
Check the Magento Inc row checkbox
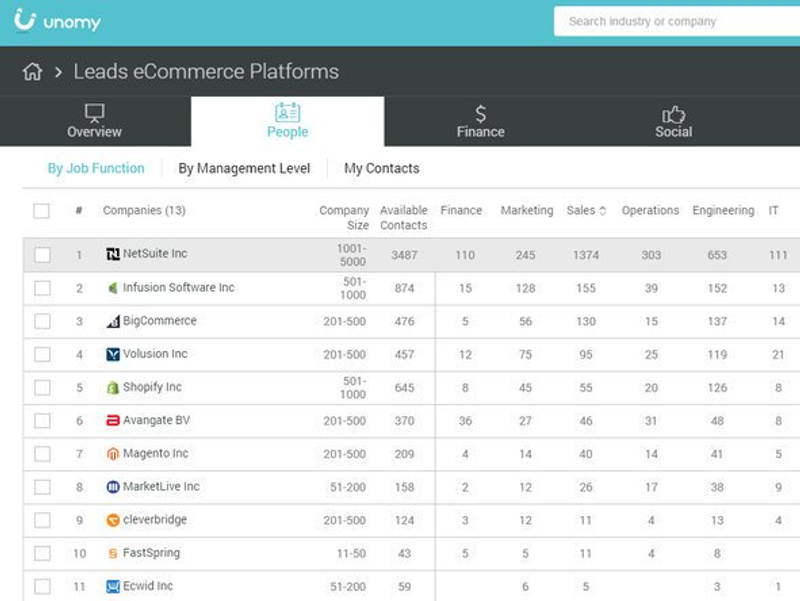tap(42, 454)
